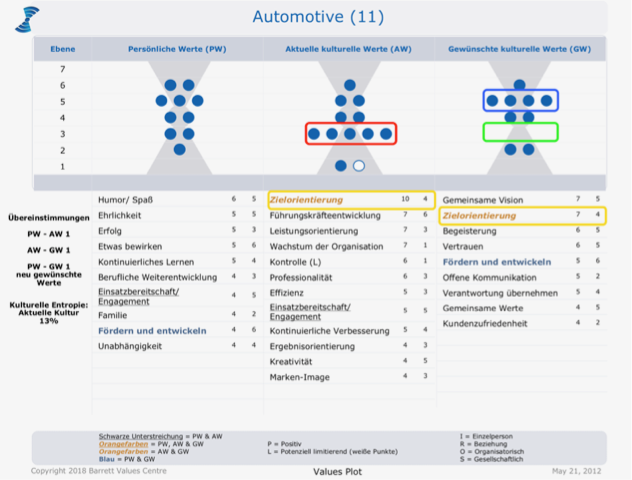Click Zielorientierung in the current culture list
632x480 pixels.
pos(314,200)
